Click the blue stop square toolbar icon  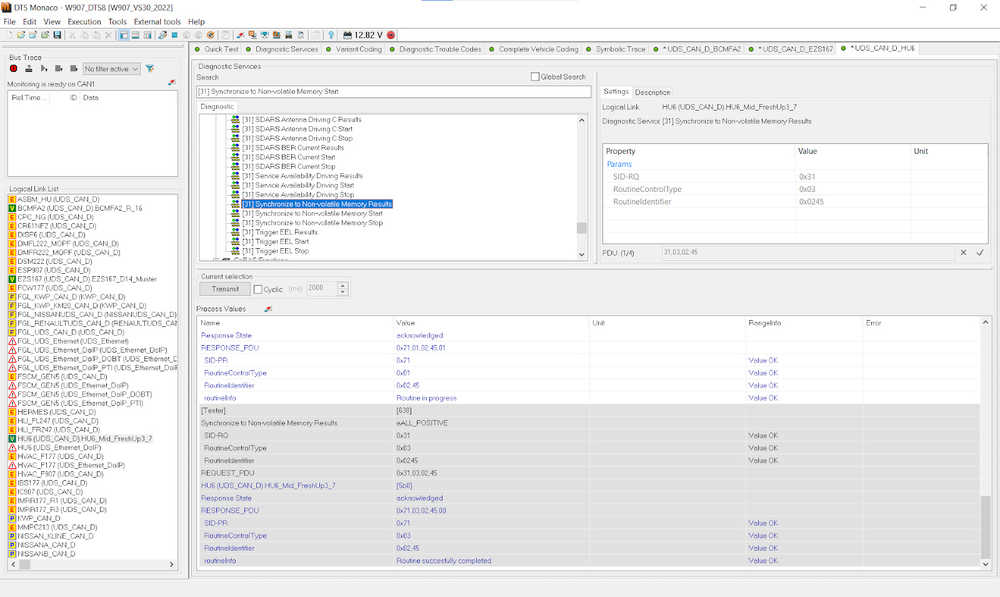174,35
